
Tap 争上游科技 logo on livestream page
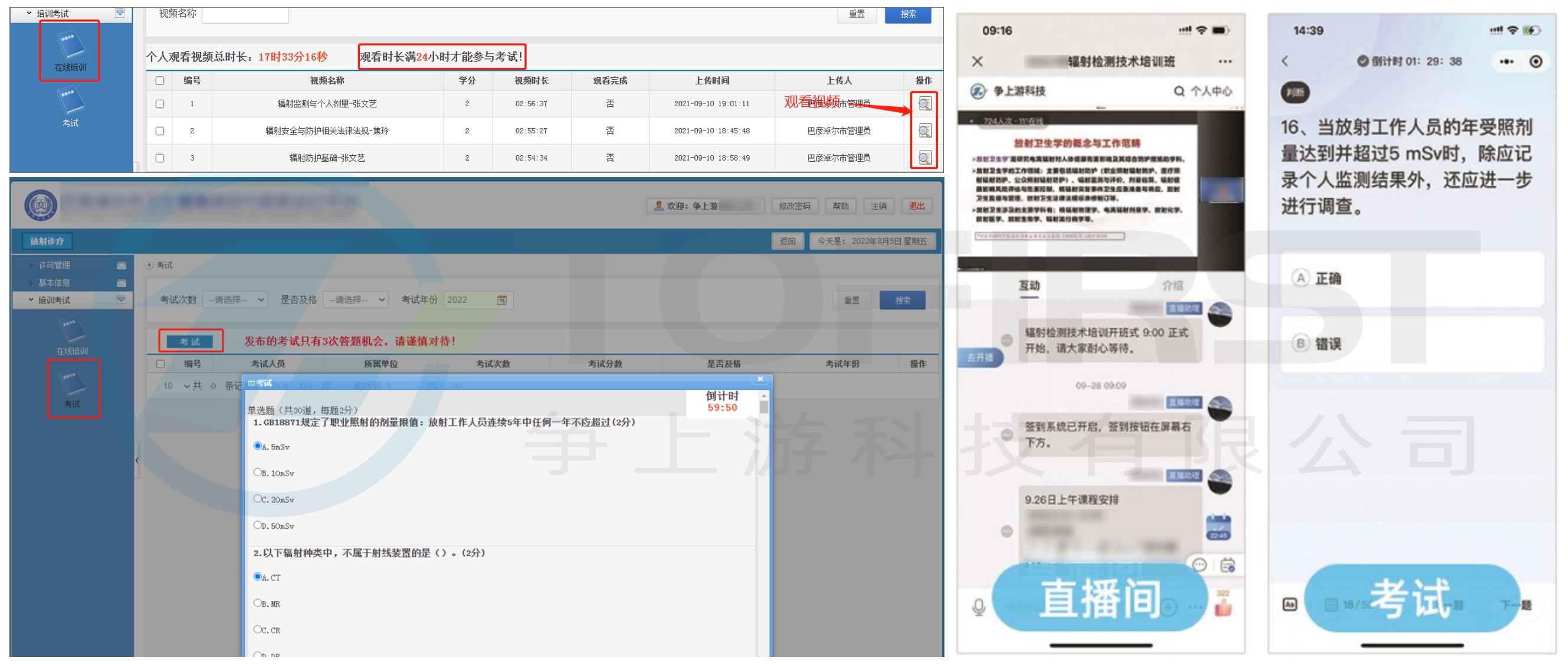pos(977,91)
